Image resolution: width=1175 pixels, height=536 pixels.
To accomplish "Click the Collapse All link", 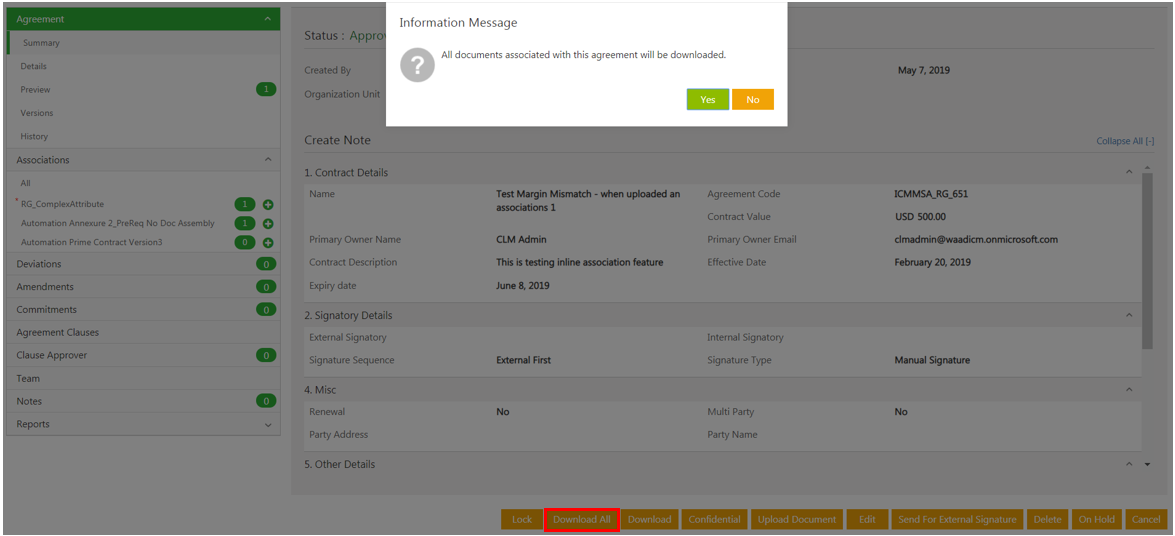I will tap(1125, 141).
